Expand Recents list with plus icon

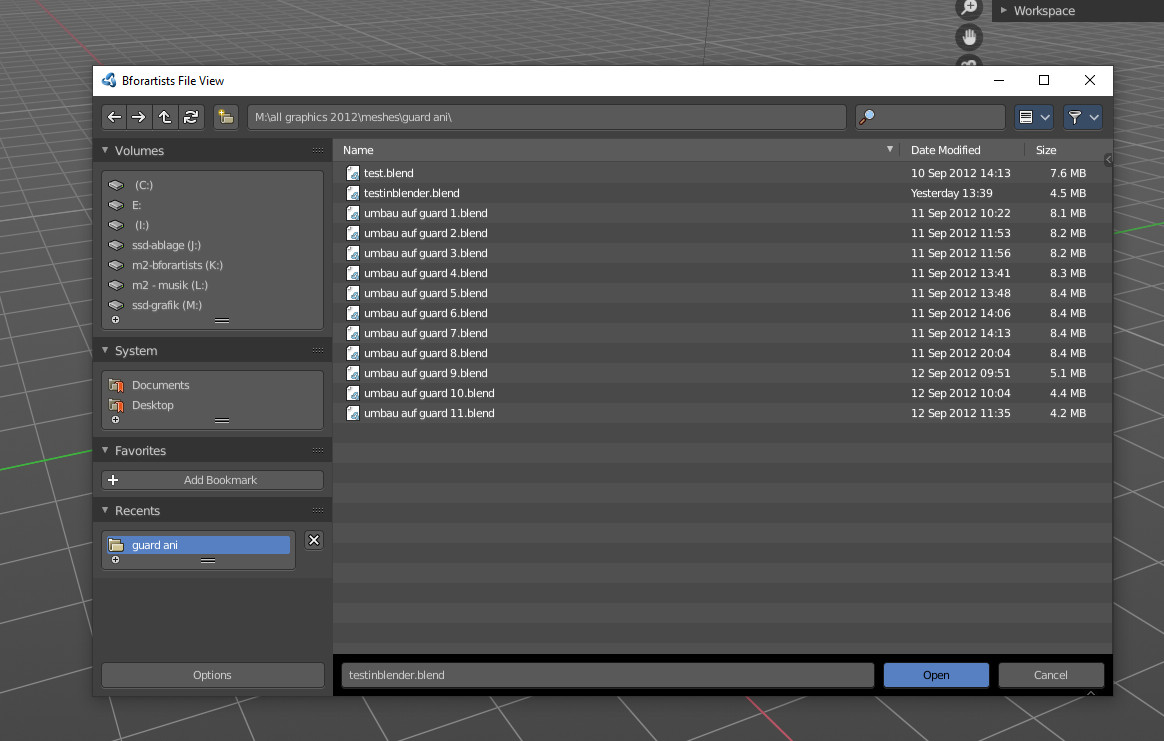[115, 560]
